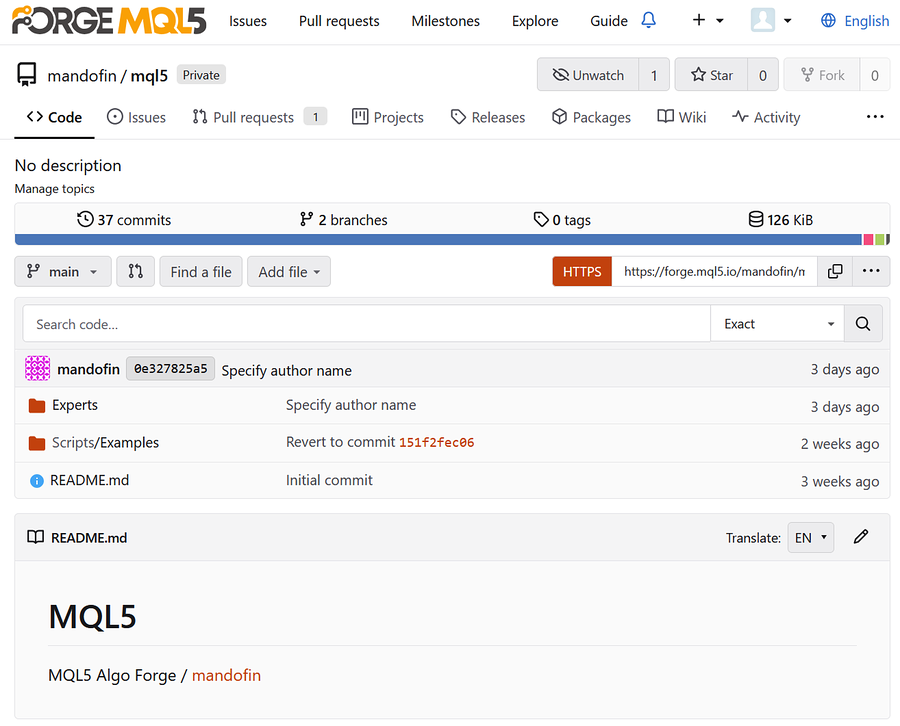Click the blue language statistics bar
The height and width of the screenshot is (726, 900).
438,239
